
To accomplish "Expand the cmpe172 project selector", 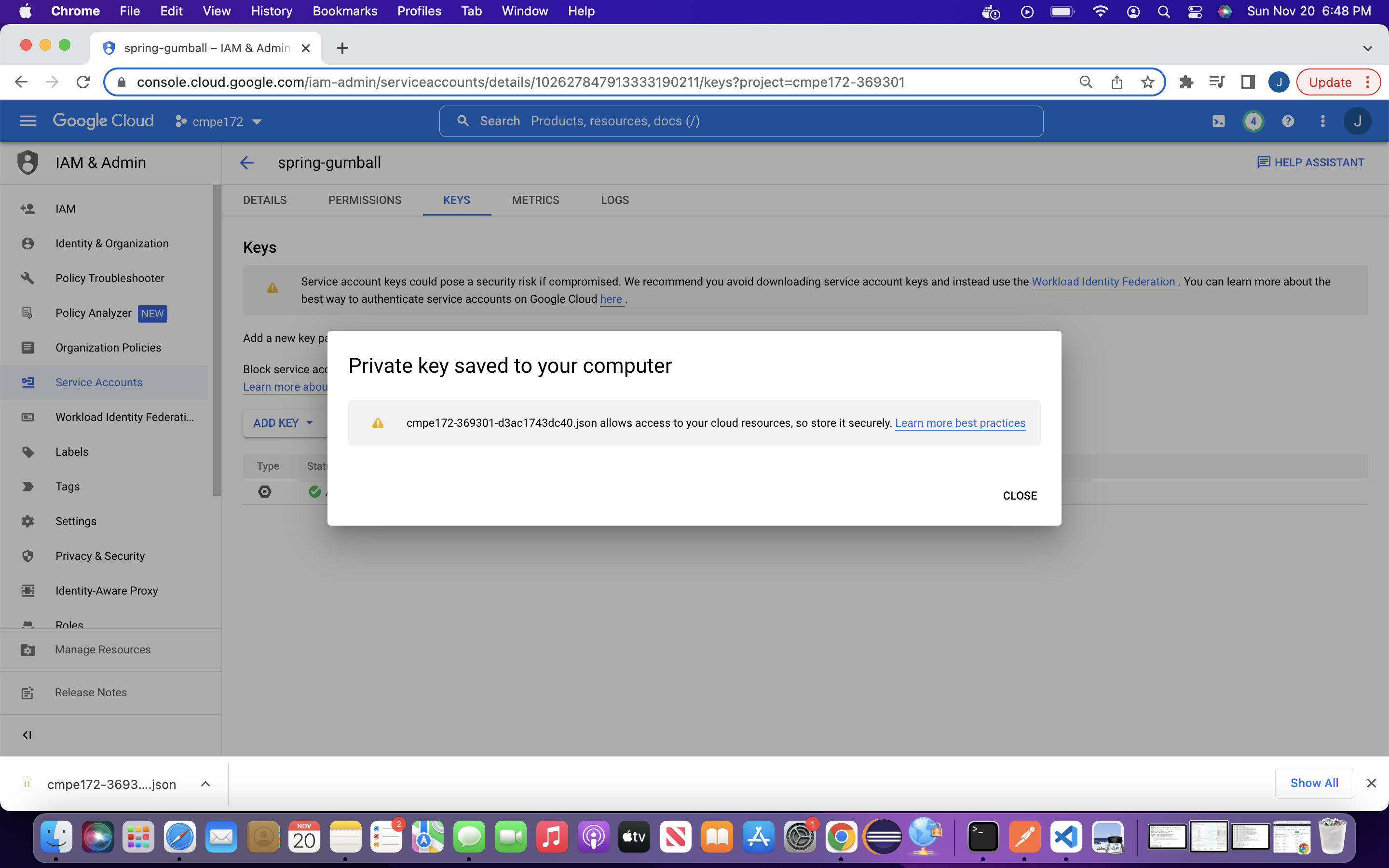I will coord(218,122).
